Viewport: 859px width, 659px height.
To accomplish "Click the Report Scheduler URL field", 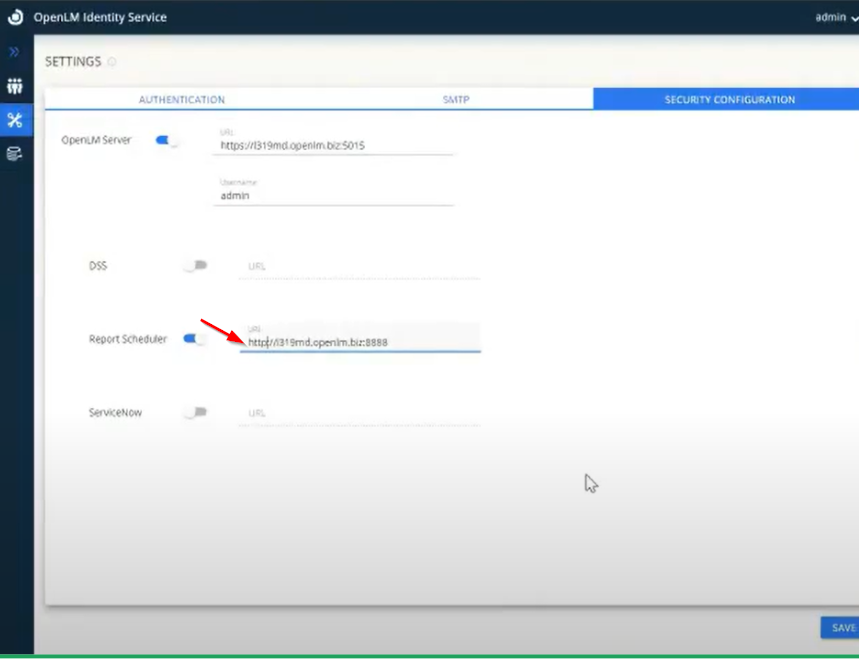I will pyautogui.click(x=360, y=342).
